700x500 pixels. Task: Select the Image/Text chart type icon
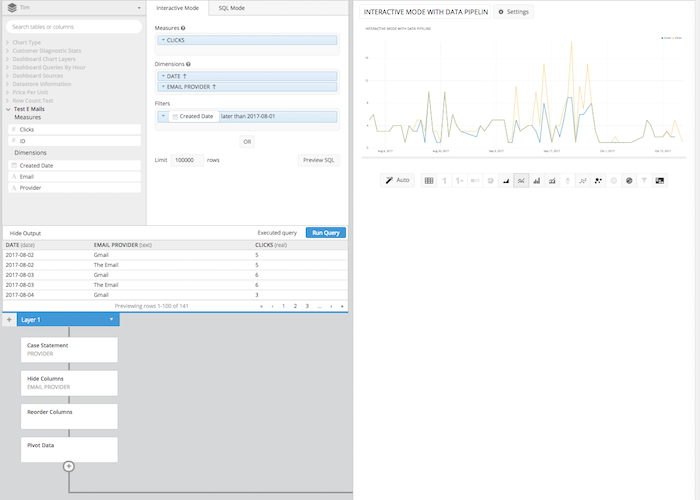(x=659, y=180)
